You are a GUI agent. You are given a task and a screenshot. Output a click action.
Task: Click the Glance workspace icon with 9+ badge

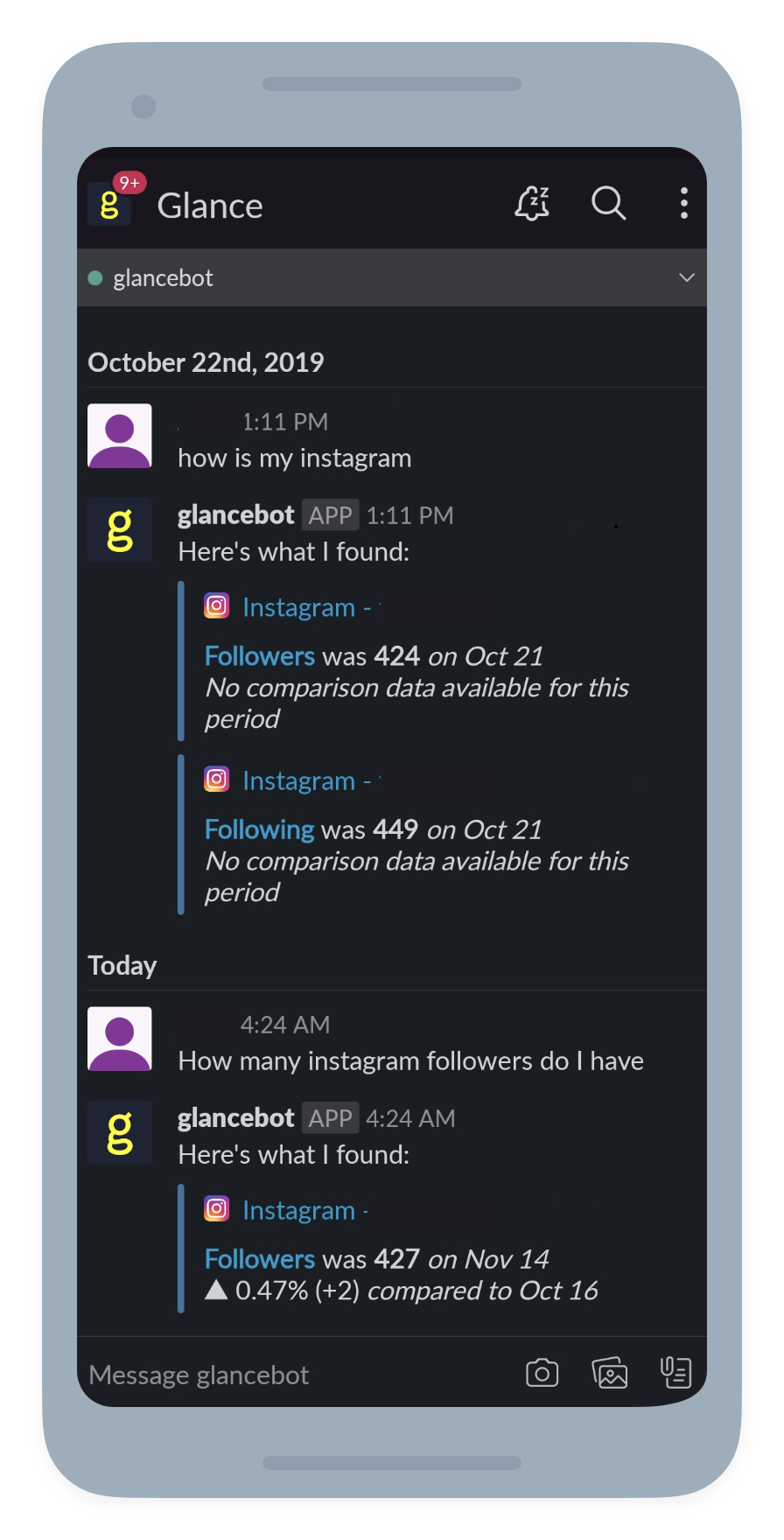click(108, 203)
